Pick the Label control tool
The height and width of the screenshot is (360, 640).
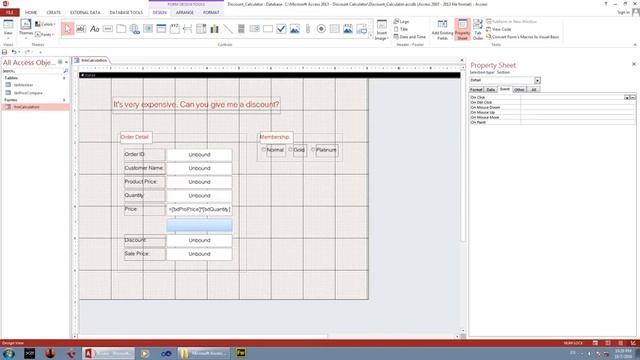[95, 29]
